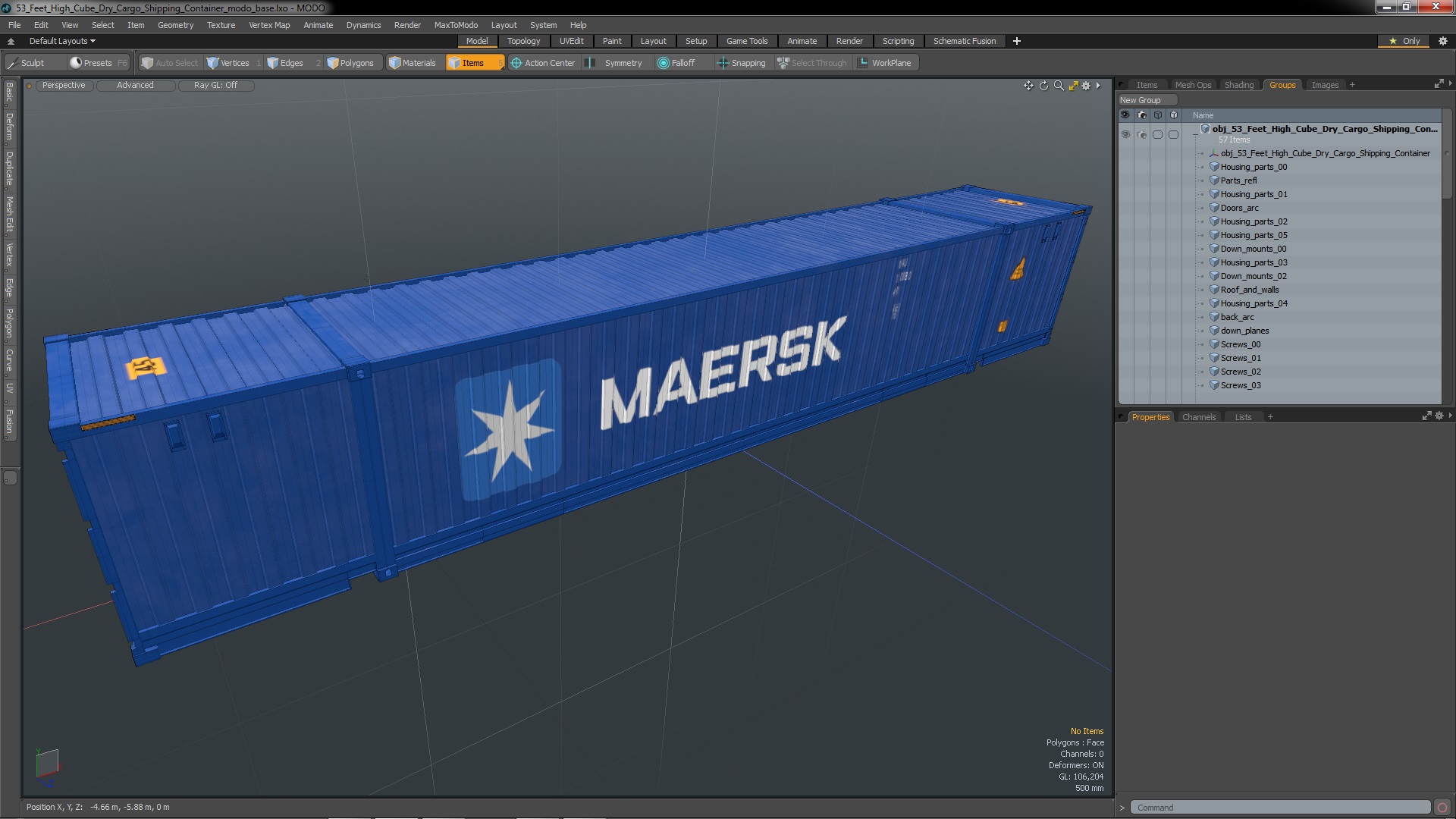Open WorkPlane options

point(885,63)
